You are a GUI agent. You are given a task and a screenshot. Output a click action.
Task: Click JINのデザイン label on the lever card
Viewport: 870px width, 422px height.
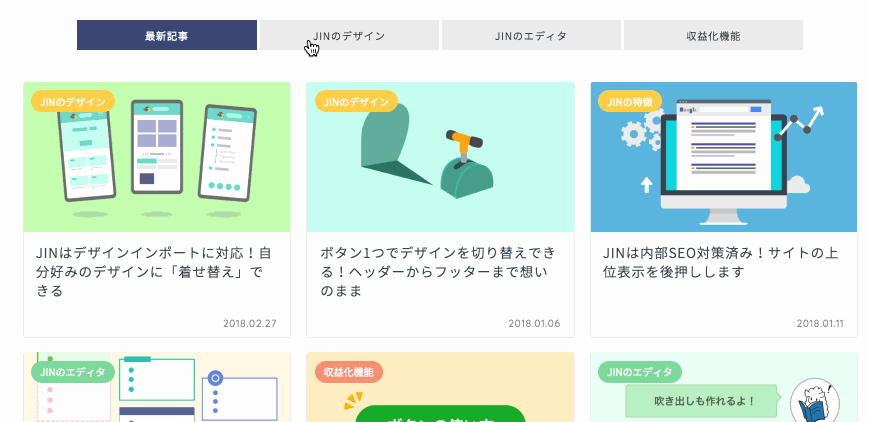point(356,101)
